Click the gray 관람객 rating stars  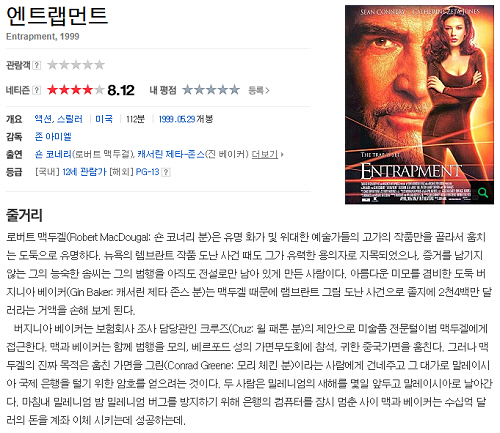[76, 65]
